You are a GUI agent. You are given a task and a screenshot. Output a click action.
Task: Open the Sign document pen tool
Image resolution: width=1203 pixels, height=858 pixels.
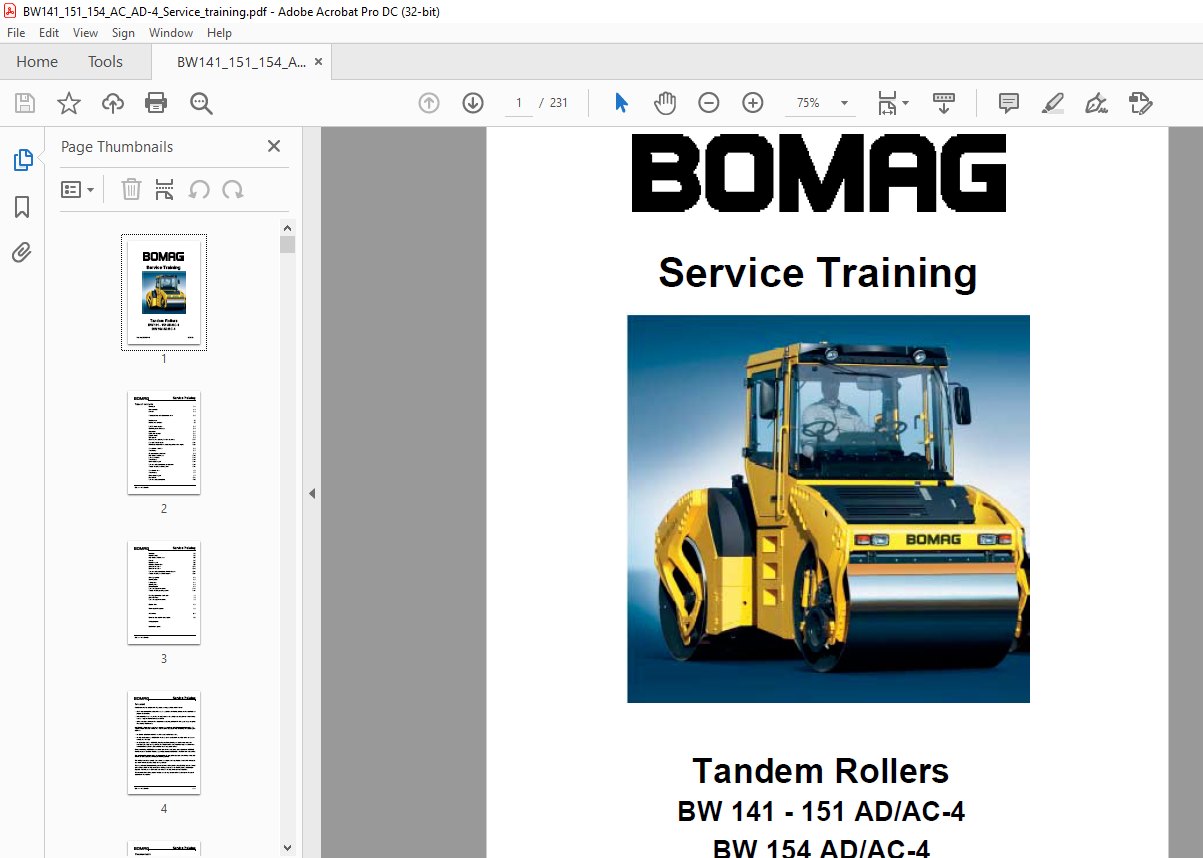[1096, 103]
